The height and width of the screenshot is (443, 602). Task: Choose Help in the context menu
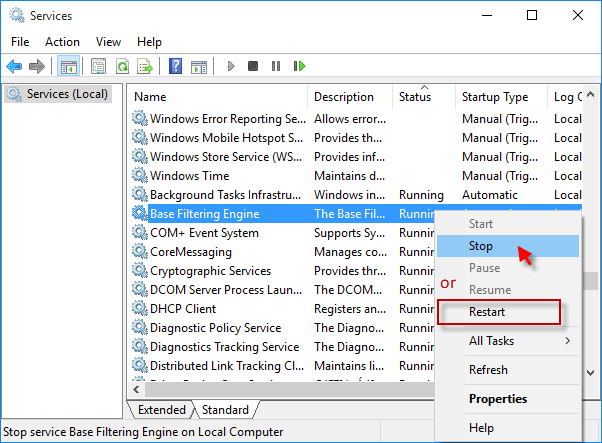coord(508,428)
